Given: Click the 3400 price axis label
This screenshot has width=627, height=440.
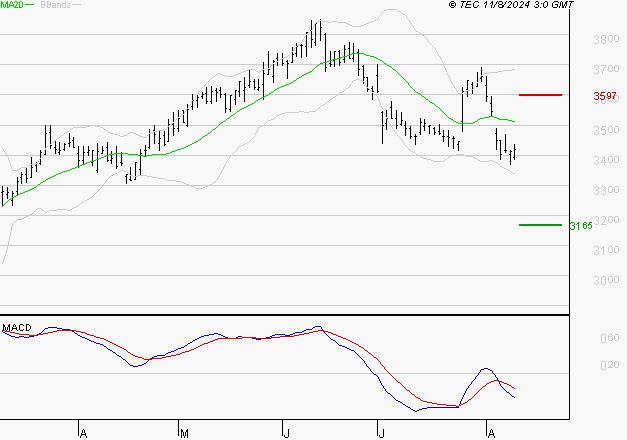Looking at the screenshot, I should pos(606,160).
